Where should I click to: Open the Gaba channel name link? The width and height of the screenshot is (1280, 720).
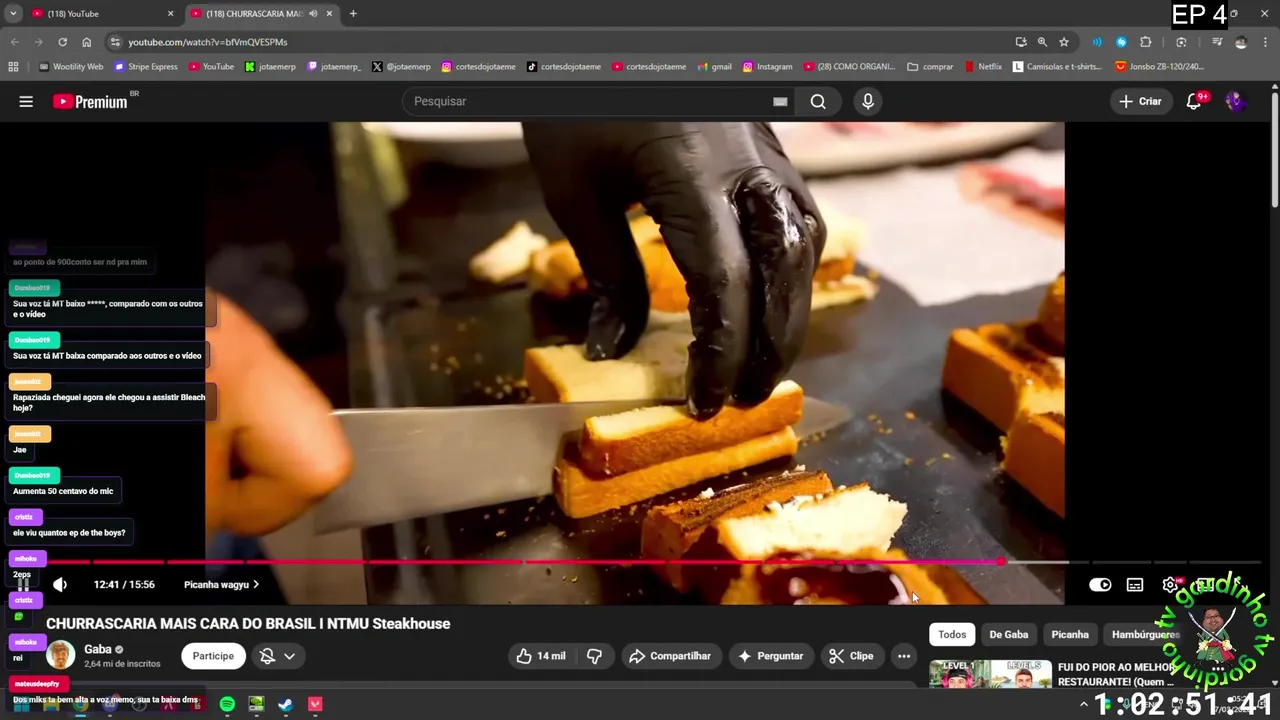[97, 649]
